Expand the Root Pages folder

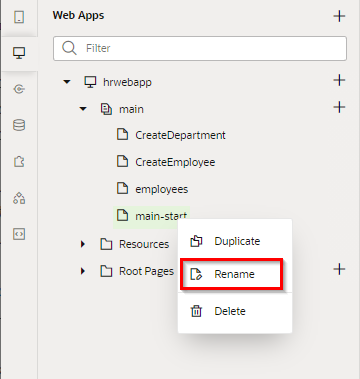pos(83,271)
